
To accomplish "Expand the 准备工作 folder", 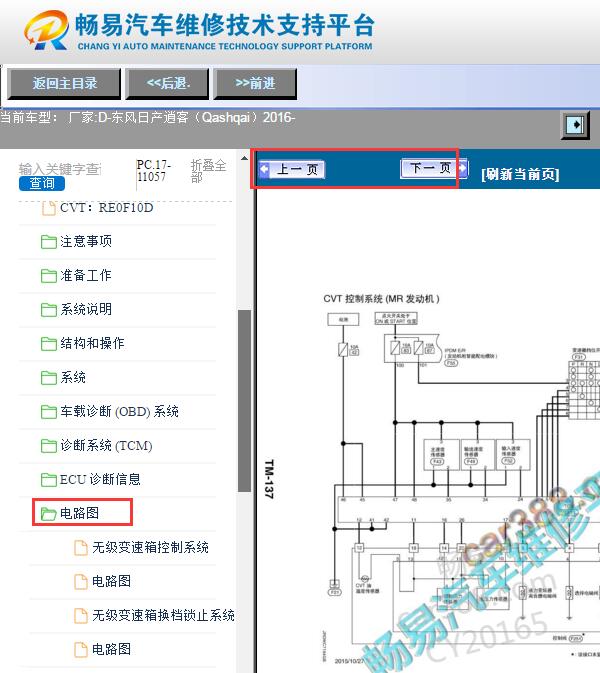I will pyautogui.click(x=86, y=275).
